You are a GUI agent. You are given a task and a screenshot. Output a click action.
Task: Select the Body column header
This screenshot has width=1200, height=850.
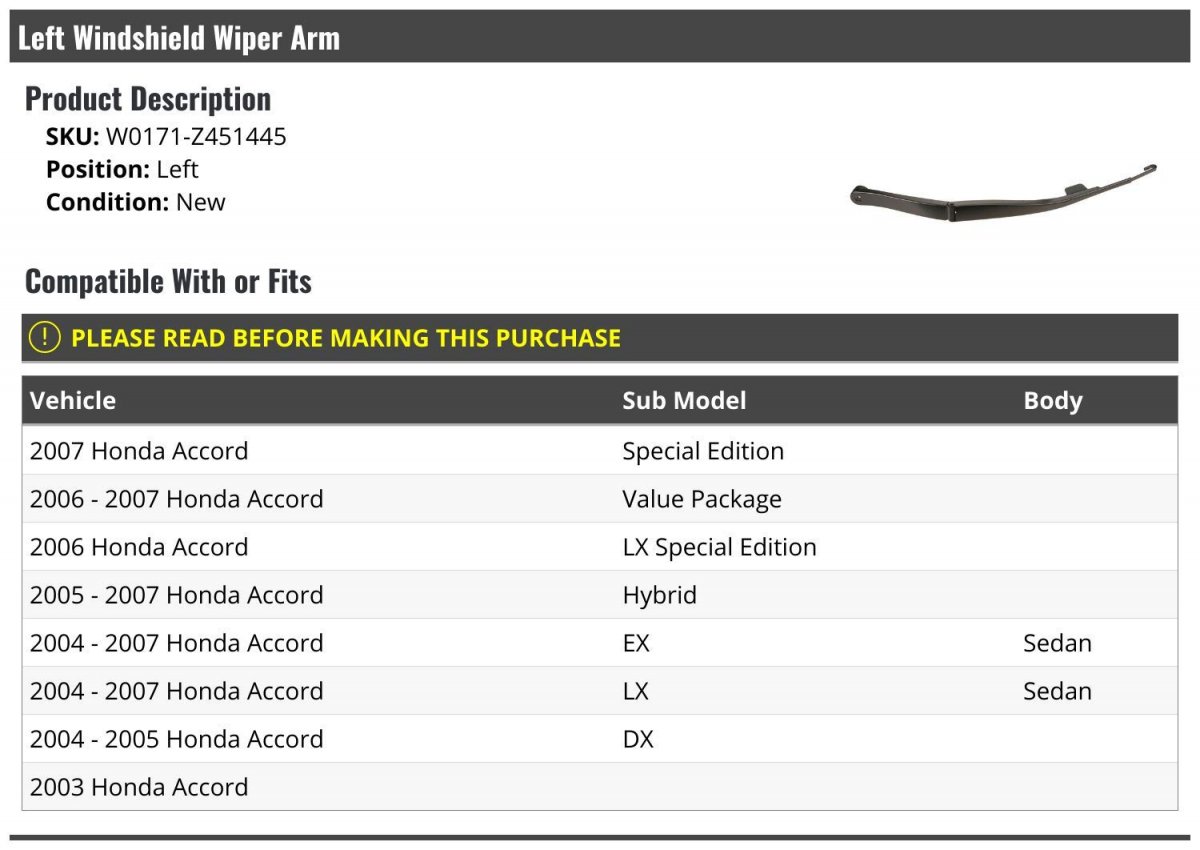click(x=1052, y=401)
